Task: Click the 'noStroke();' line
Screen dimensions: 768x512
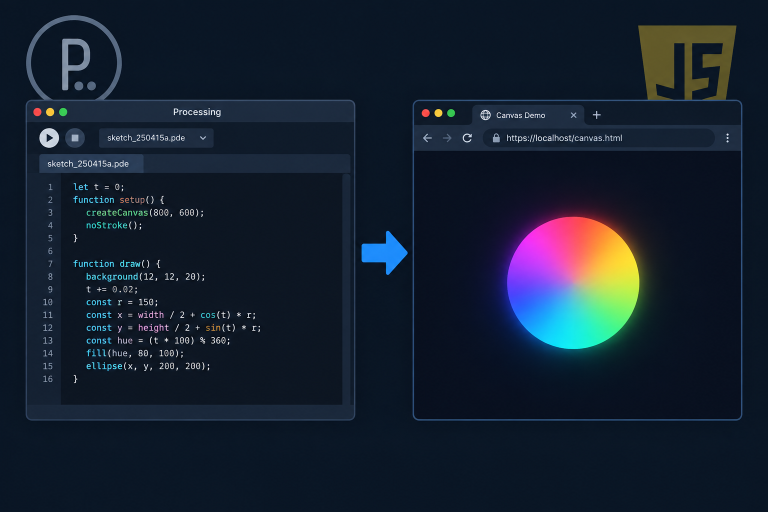Action: pyautogui.click(x=114, y=225)
